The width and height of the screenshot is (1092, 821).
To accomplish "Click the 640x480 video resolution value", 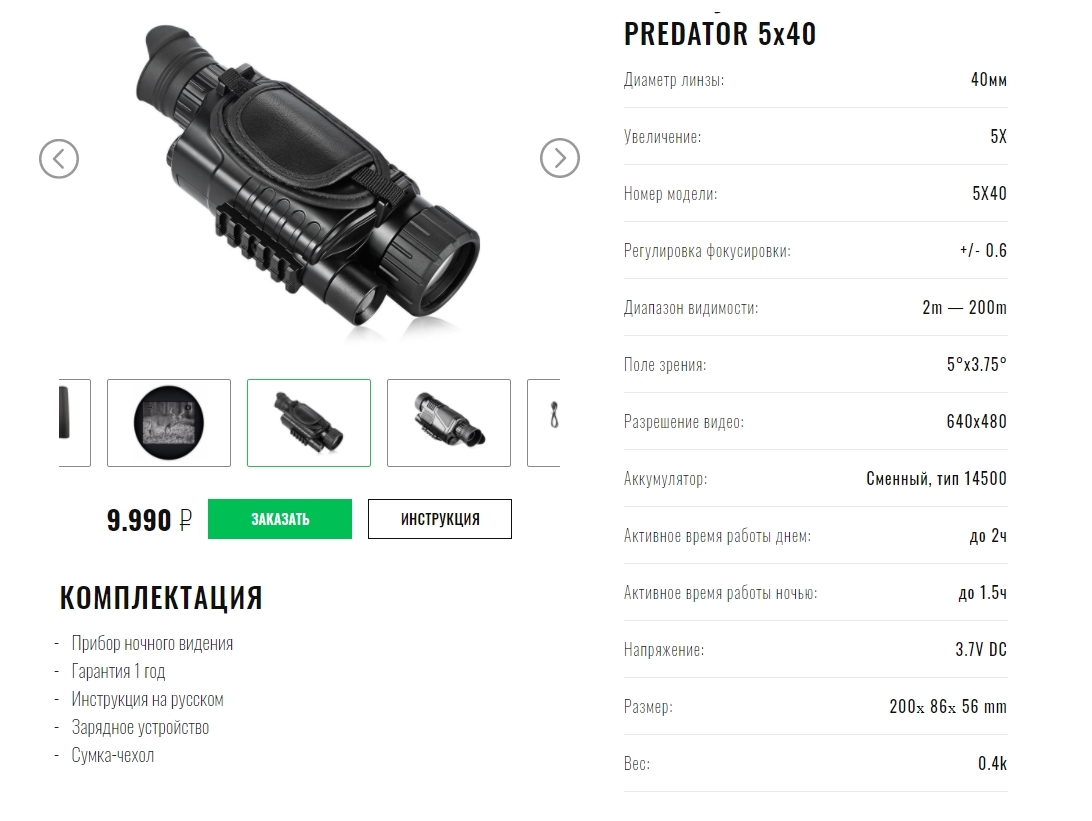I will (976, 422).
